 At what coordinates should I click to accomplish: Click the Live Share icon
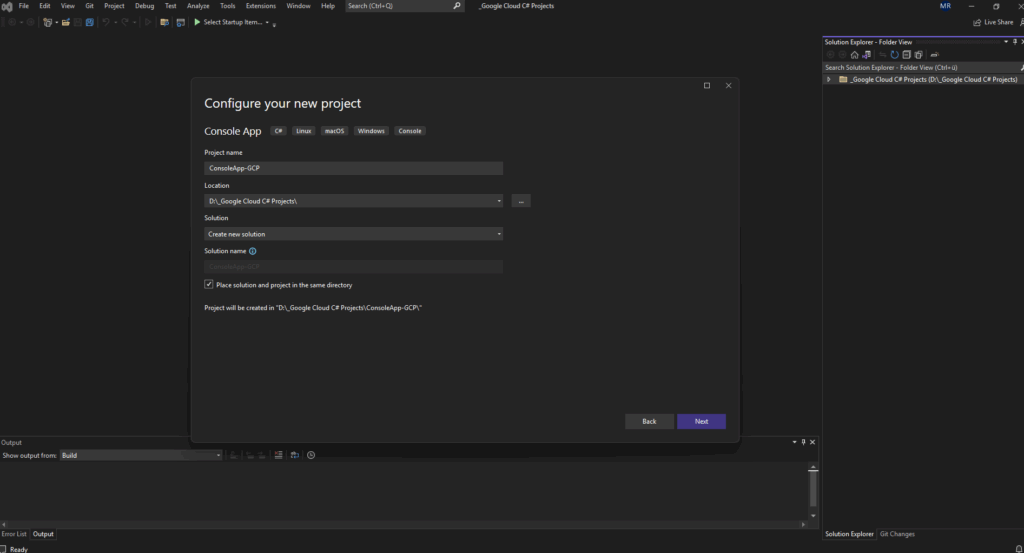point(978,22)
